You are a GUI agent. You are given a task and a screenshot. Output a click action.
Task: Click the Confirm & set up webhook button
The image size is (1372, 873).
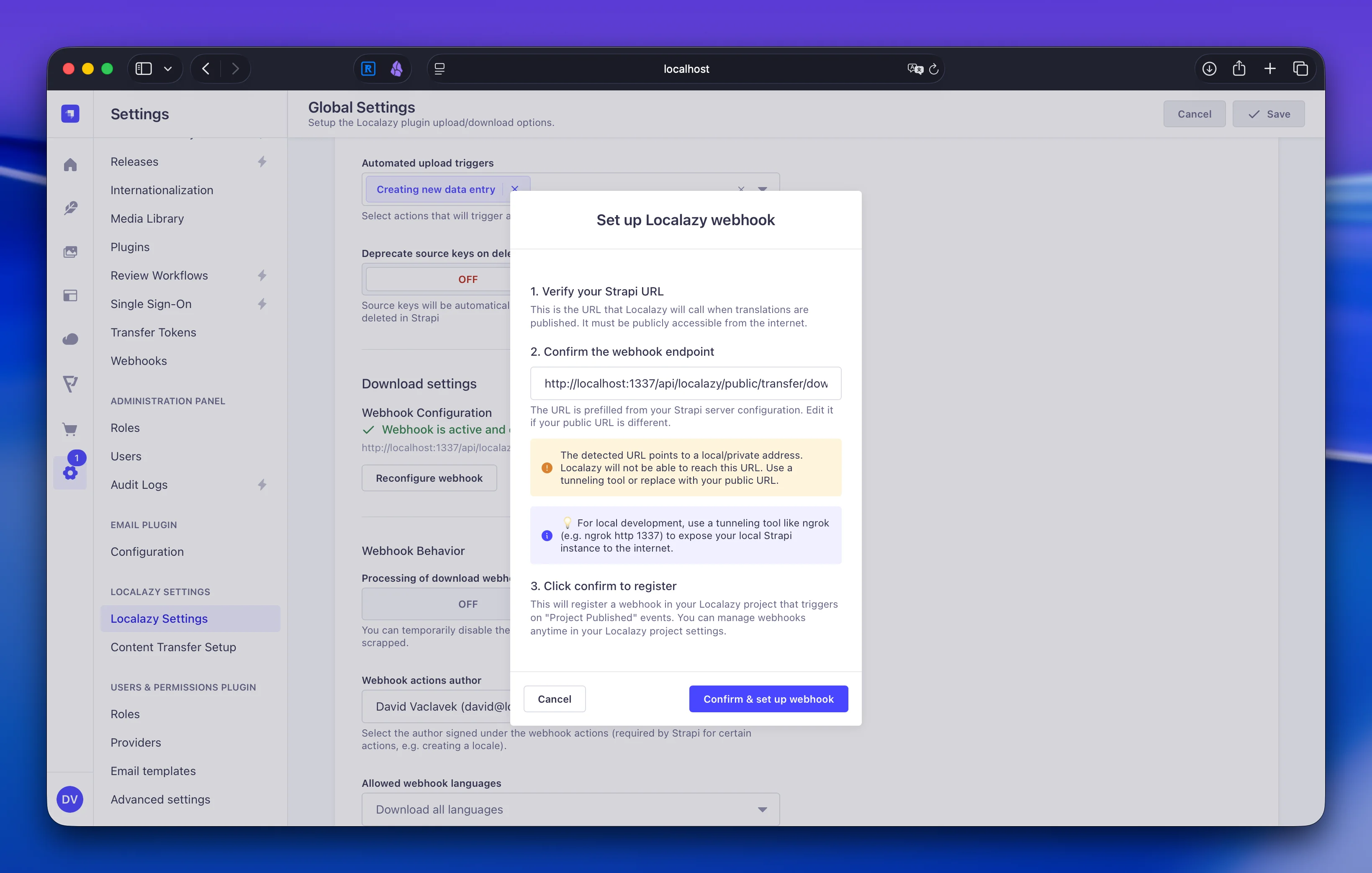point(768,698)
